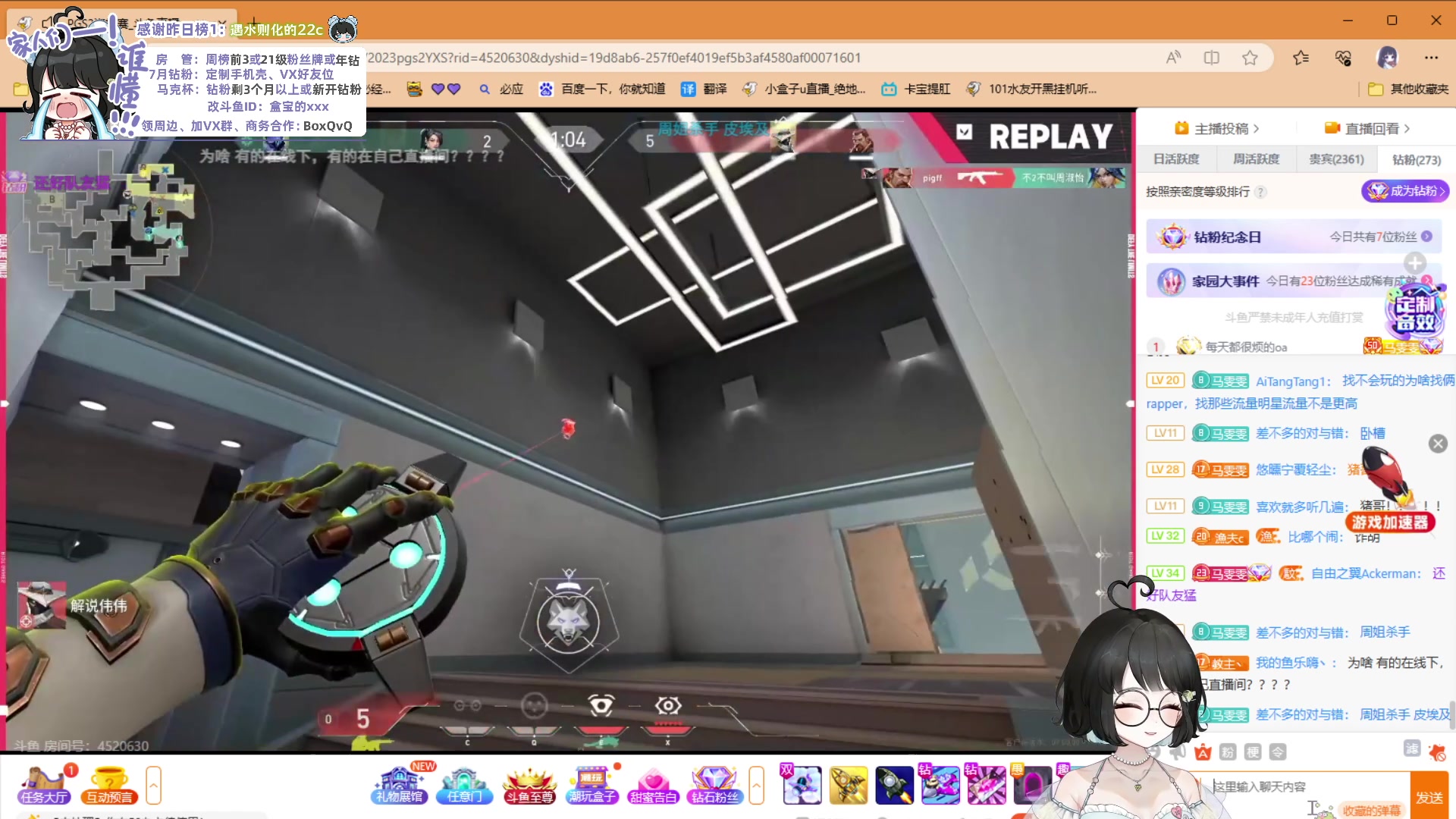Switch to the 贵宾(2361) tab
1456x819 pixels.
(1335, 159)
